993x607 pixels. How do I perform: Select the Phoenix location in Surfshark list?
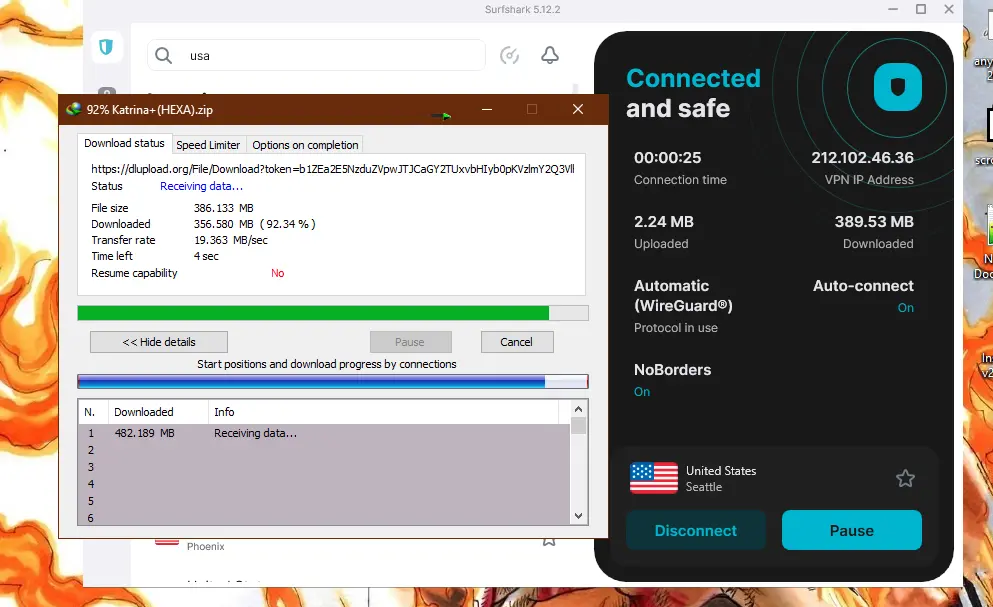[x=205, y=546]
